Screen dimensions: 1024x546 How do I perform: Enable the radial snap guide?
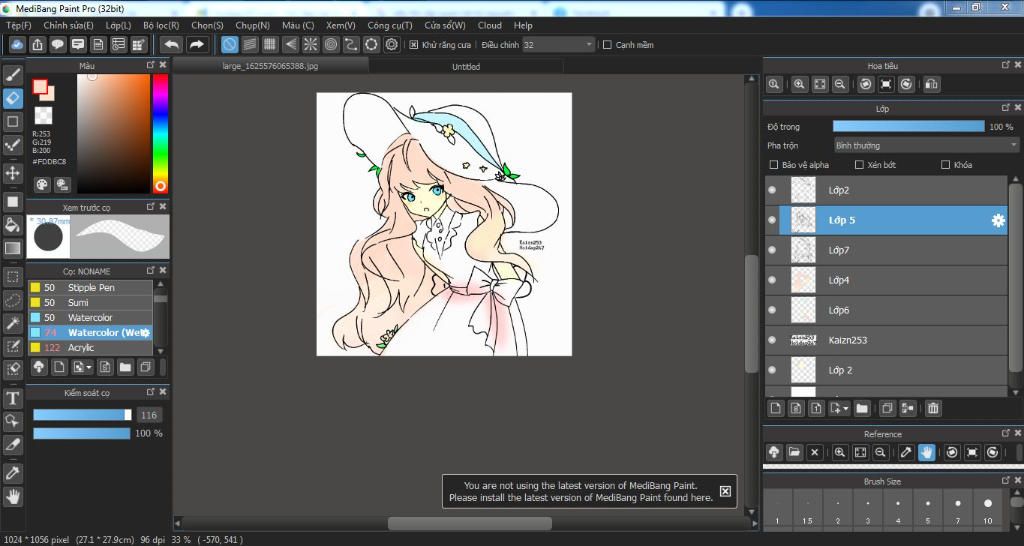pos(310,44)
